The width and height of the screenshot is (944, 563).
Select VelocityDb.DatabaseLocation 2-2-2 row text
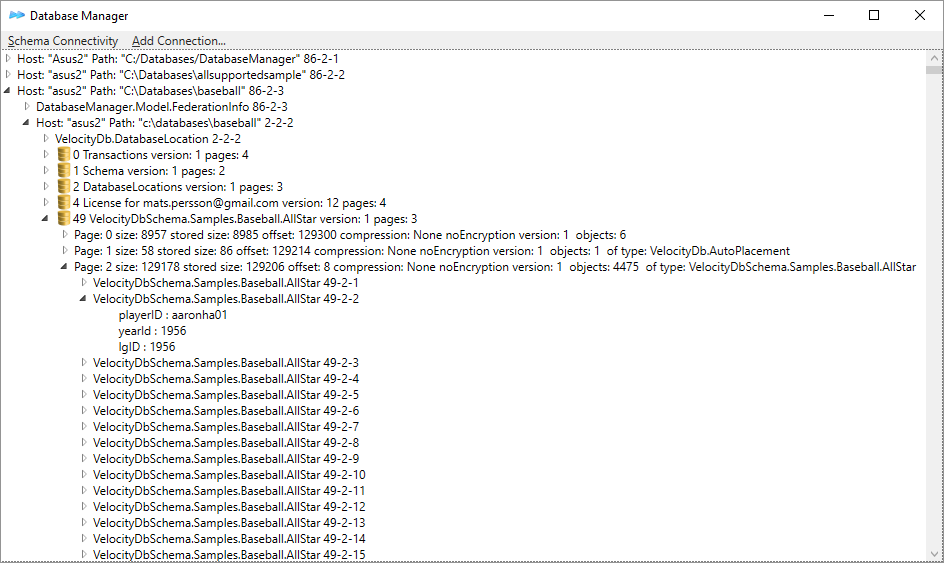click(148, 138)
